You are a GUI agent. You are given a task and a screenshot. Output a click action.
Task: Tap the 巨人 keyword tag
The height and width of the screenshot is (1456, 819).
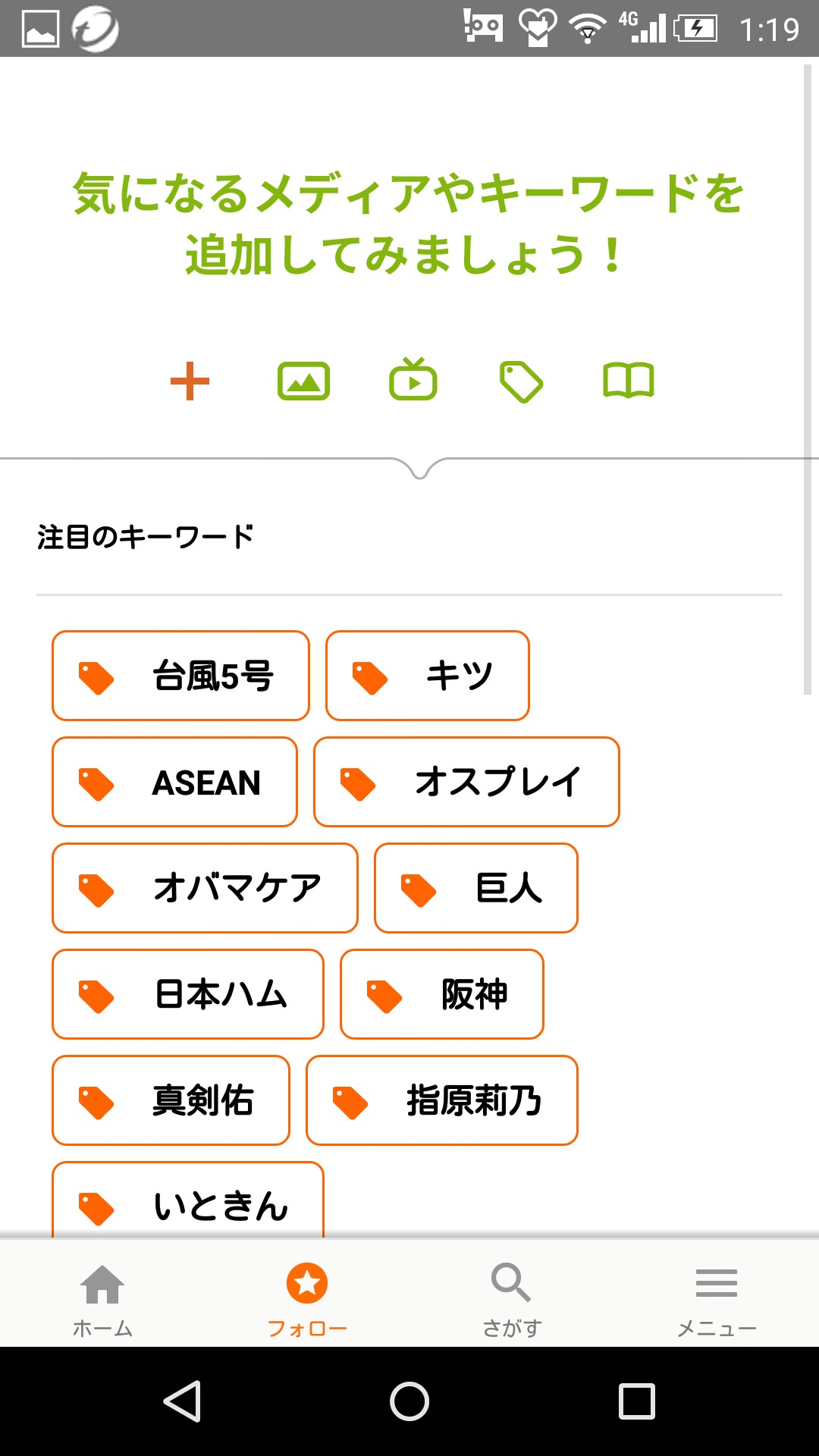click(x=475, y=888)
